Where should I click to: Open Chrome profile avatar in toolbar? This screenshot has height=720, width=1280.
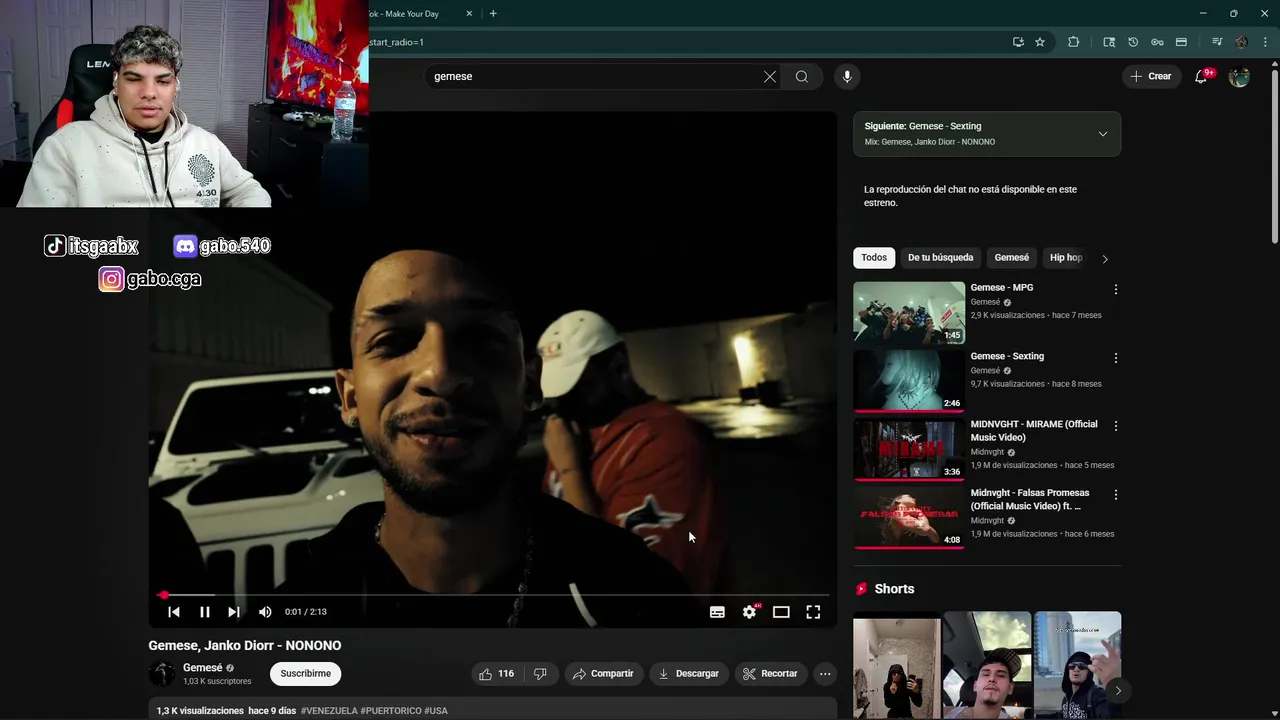tap(1241, 42)
